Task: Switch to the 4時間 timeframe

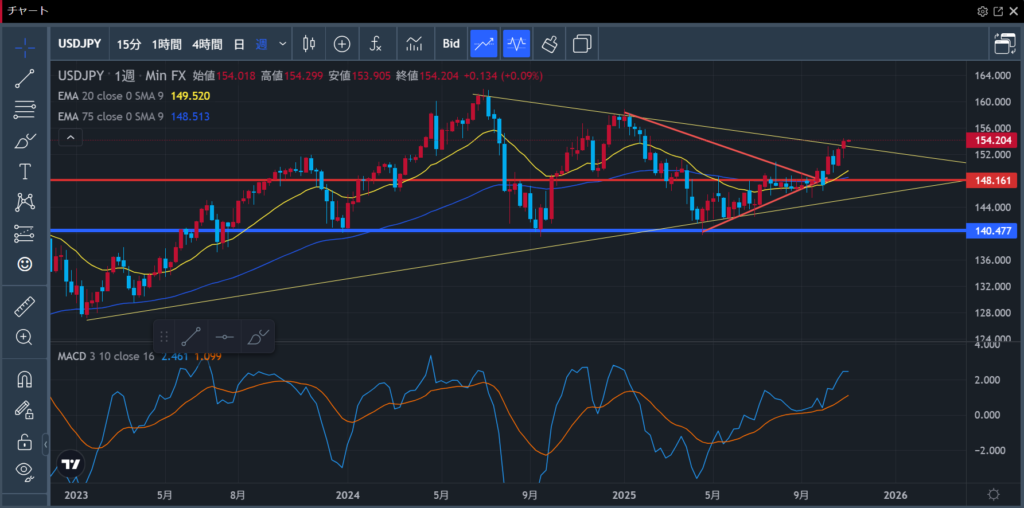Action: (x=207, y=44)
